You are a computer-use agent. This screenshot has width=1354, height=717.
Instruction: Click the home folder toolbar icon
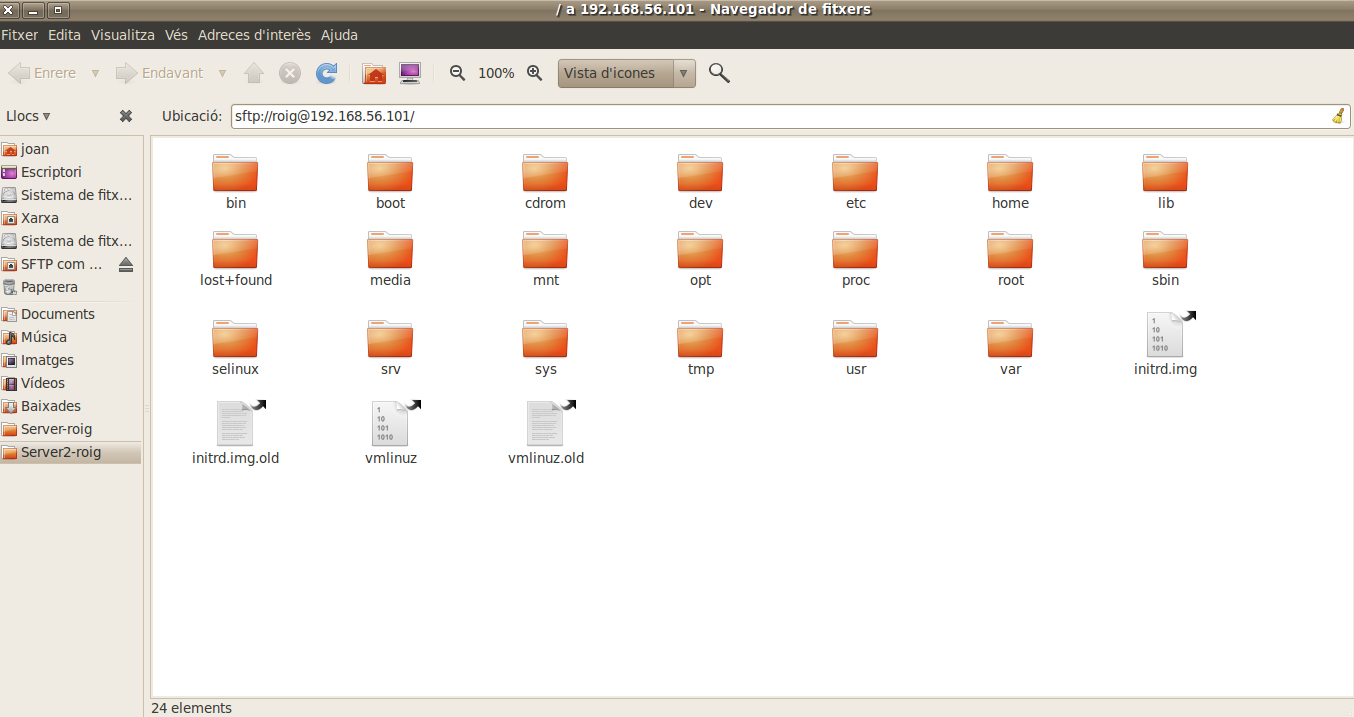click(374, 73)
